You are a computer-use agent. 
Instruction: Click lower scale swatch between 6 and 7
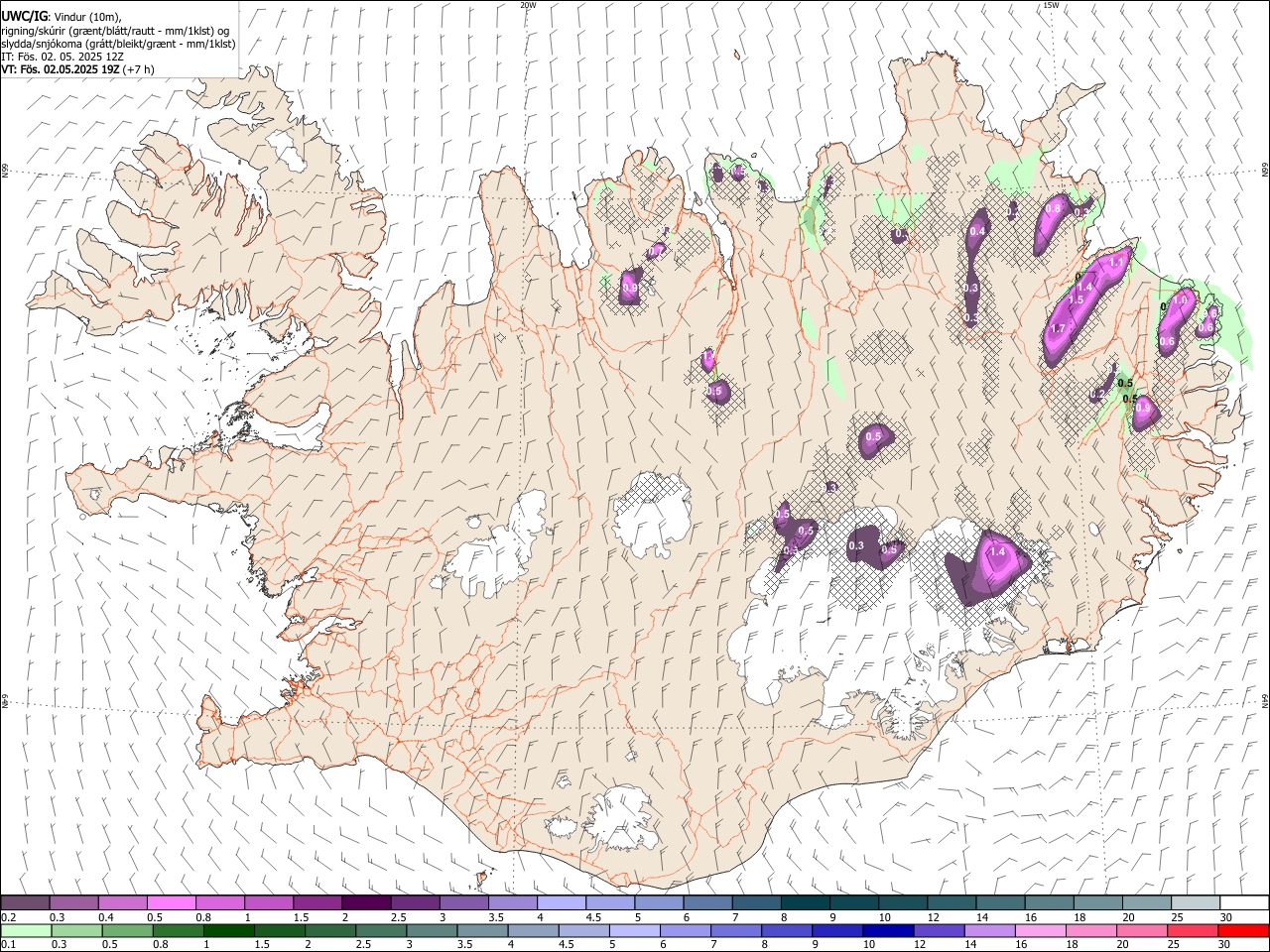click(x=685, y=930)
